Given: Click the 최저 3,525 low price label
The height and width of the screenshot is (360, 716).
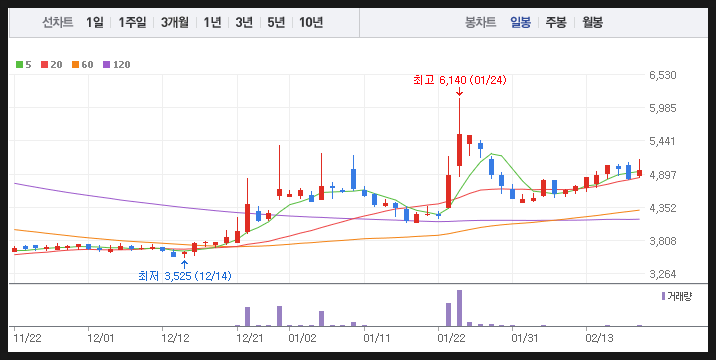Looking at the screenshot, I should [x=185, y=276].
